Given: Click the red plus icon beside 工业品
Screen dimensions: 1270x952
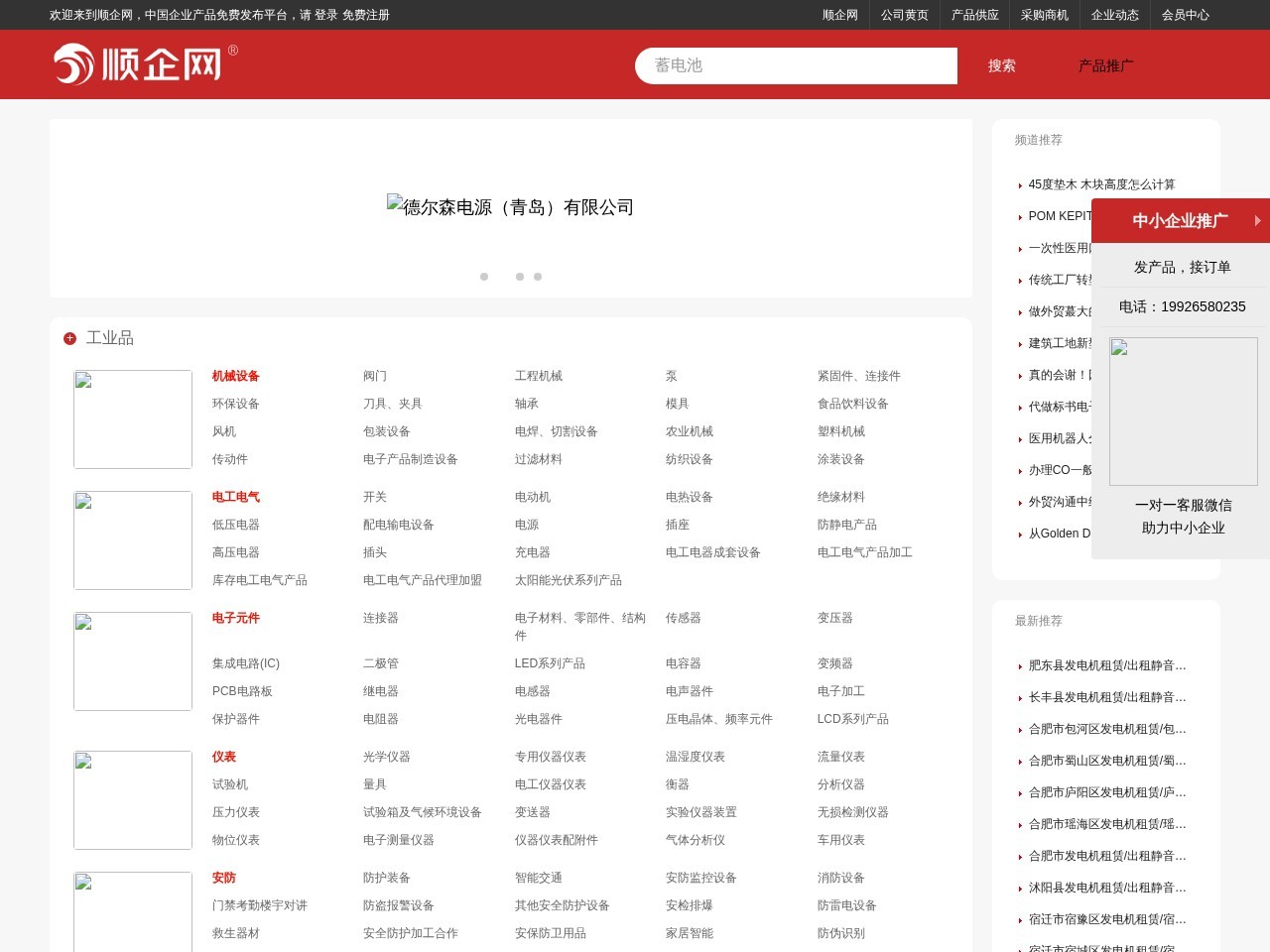Looking at the screenshot, I should (69, 338).
